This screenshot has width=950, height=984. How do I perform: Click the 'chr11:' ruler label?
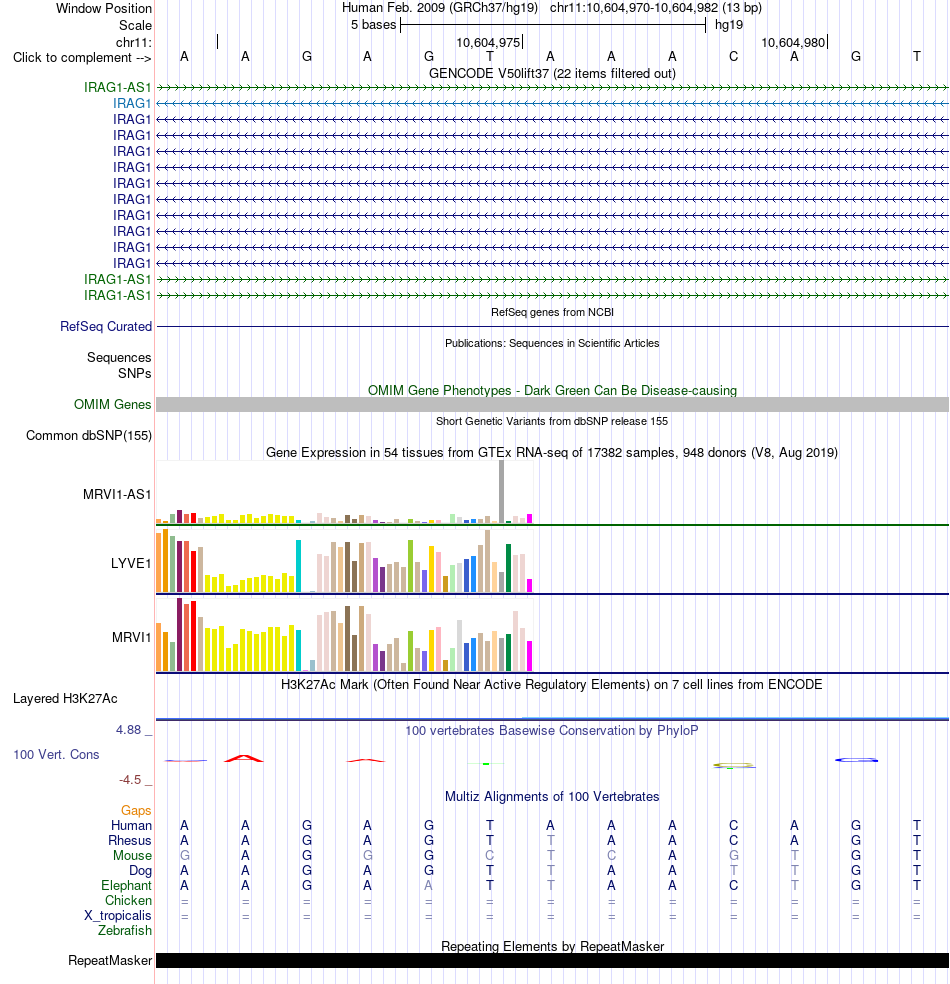point(134,42)
